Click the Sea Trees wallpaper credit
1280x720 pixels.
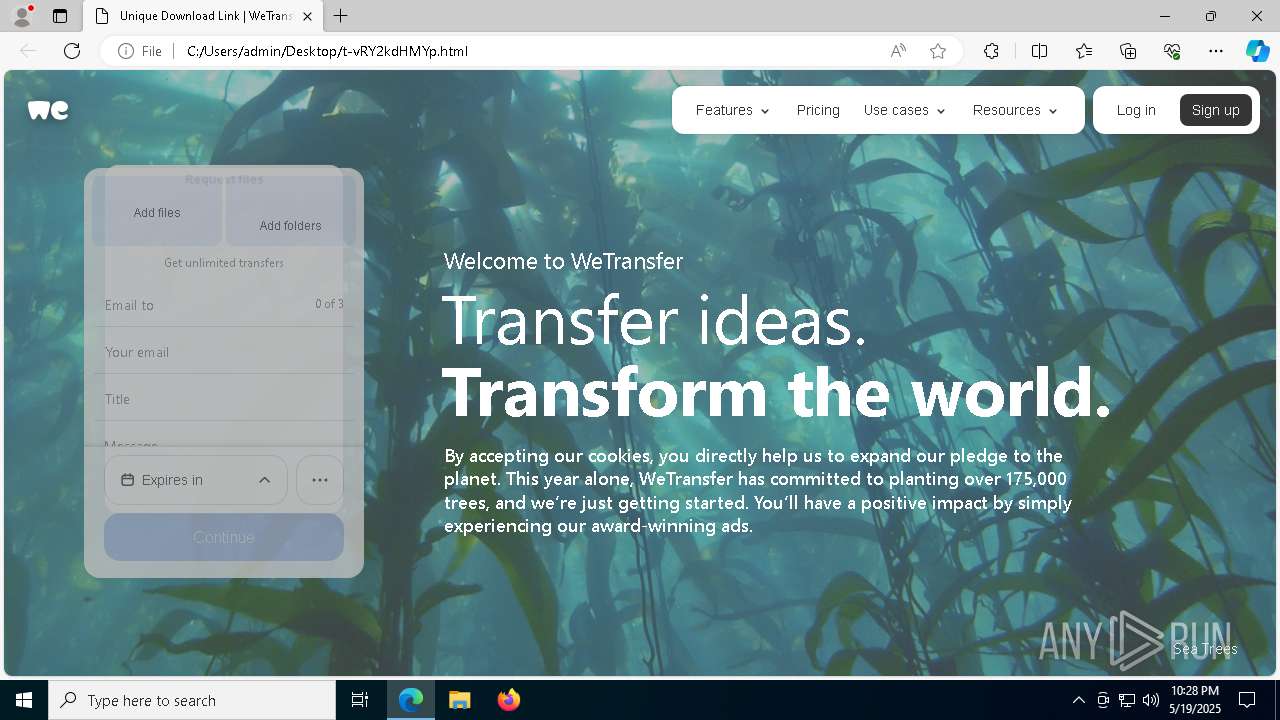pyautogui.click(x=1205, y=649)
